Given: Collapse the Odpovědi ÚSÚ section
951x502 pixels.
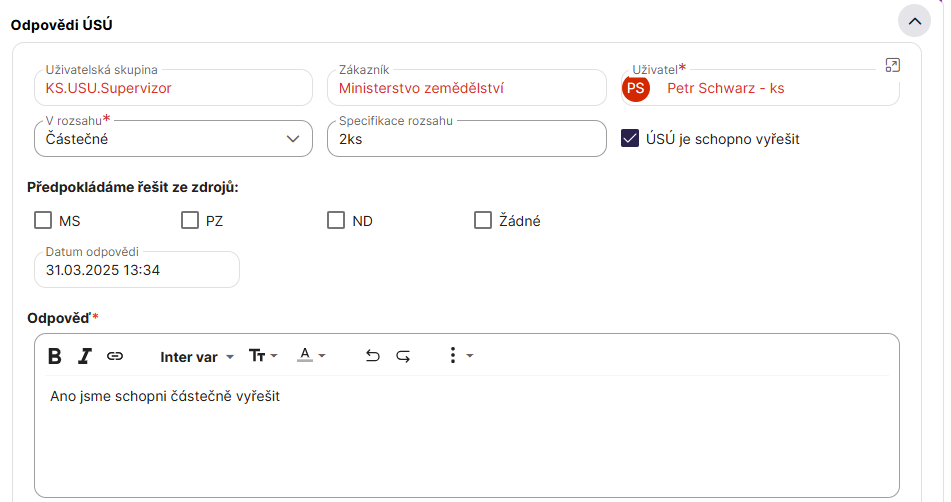Looking at the screenshot, I should click(914, 21).
